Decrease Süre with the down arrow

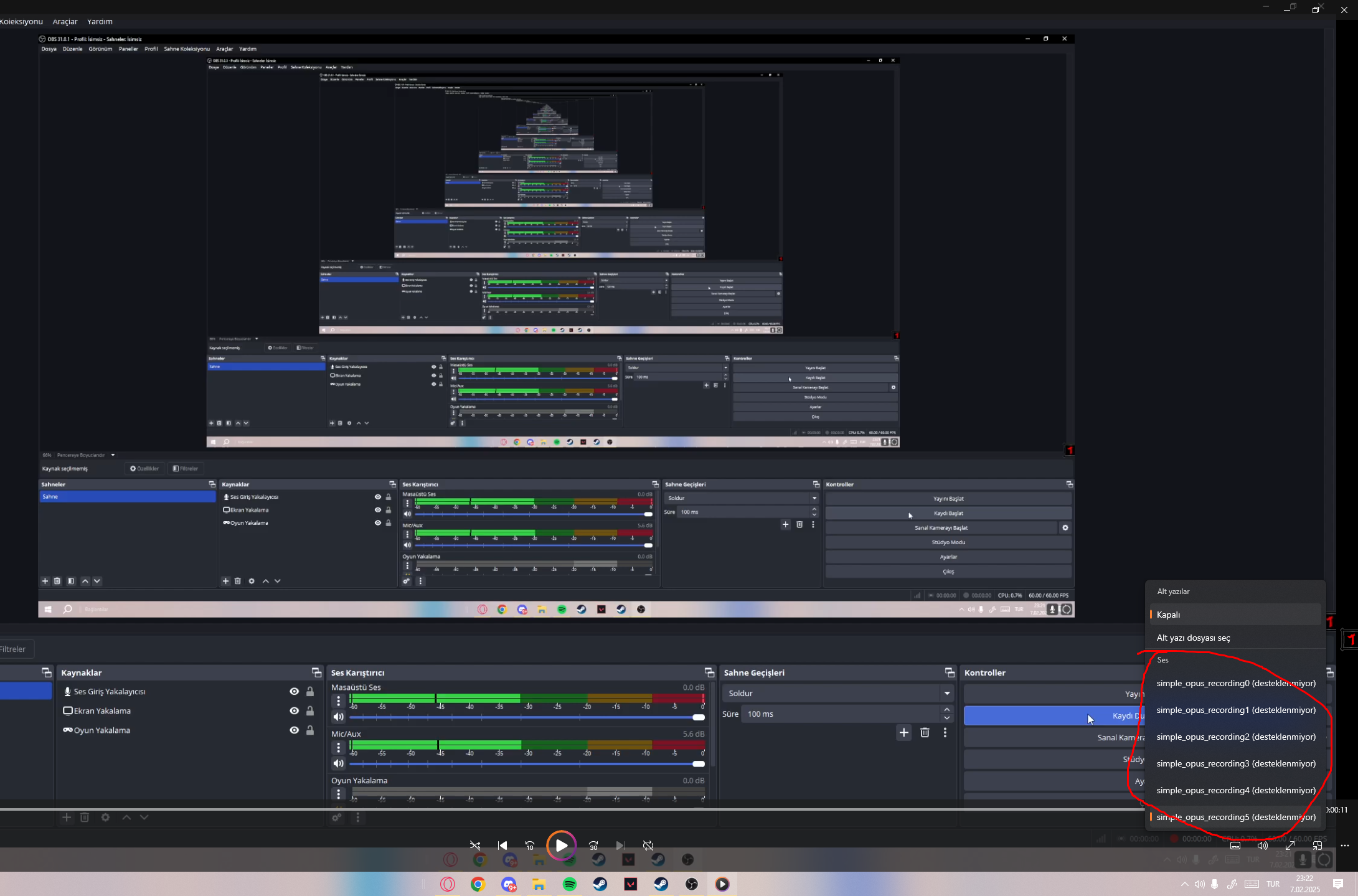[946, 719]
